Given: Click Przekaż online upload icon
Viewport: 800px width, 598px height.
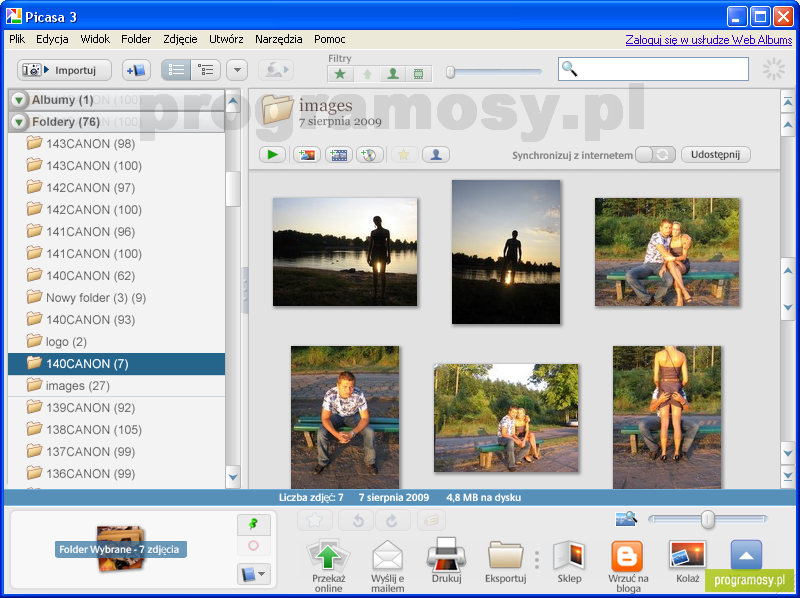Looking at the screenshot, I should tap(329, 565).
